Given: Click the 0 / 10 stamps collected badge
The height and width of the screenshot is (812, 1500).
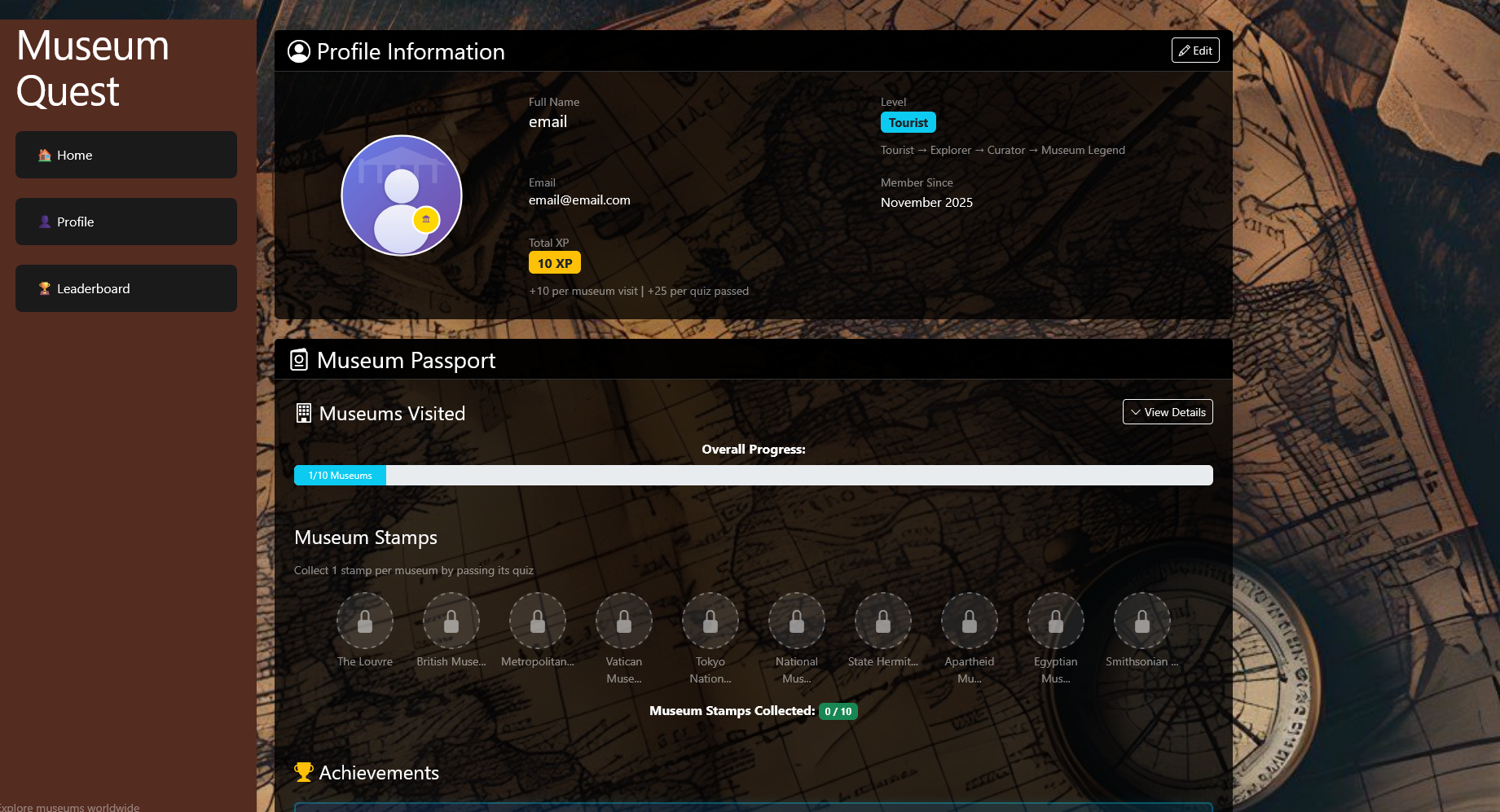Looking at the screenshot, I should 838,711.
